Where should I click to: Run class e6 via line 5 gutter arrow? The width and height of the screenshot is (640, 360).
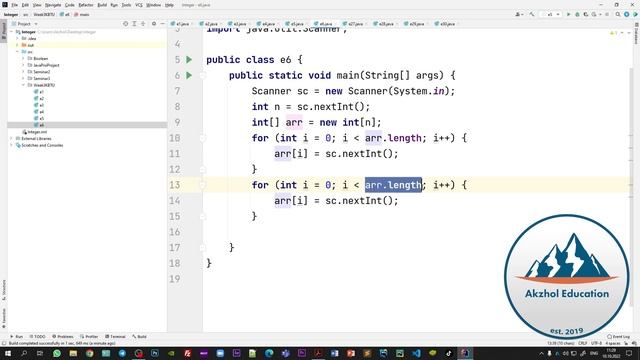tap(189, 60)
